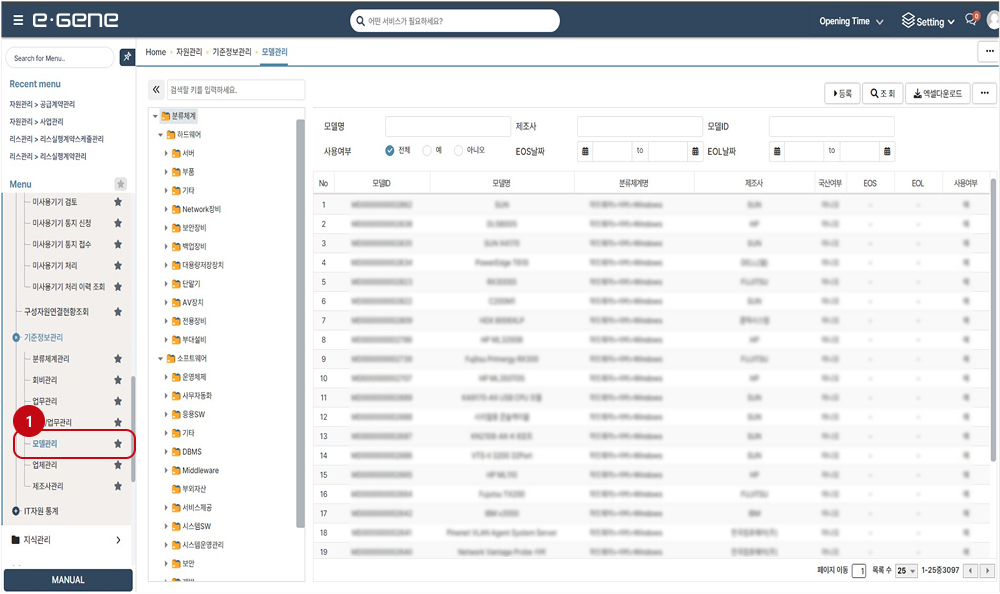
Task: Select the 아니오 radio button for 사용여부
Action: [x=458, y=151]
